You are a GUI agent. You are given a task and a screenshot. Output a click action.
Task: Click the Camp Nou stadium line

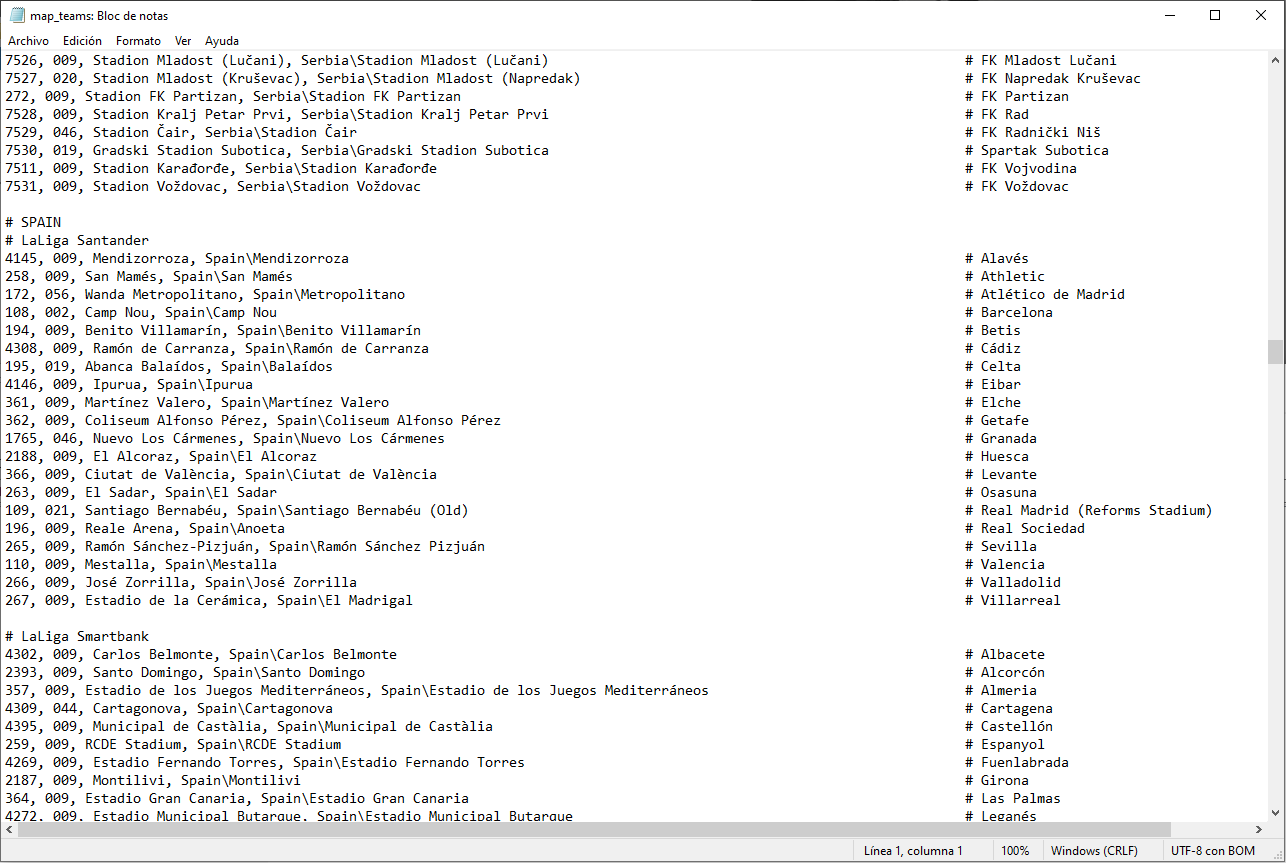tap(141, 312)
